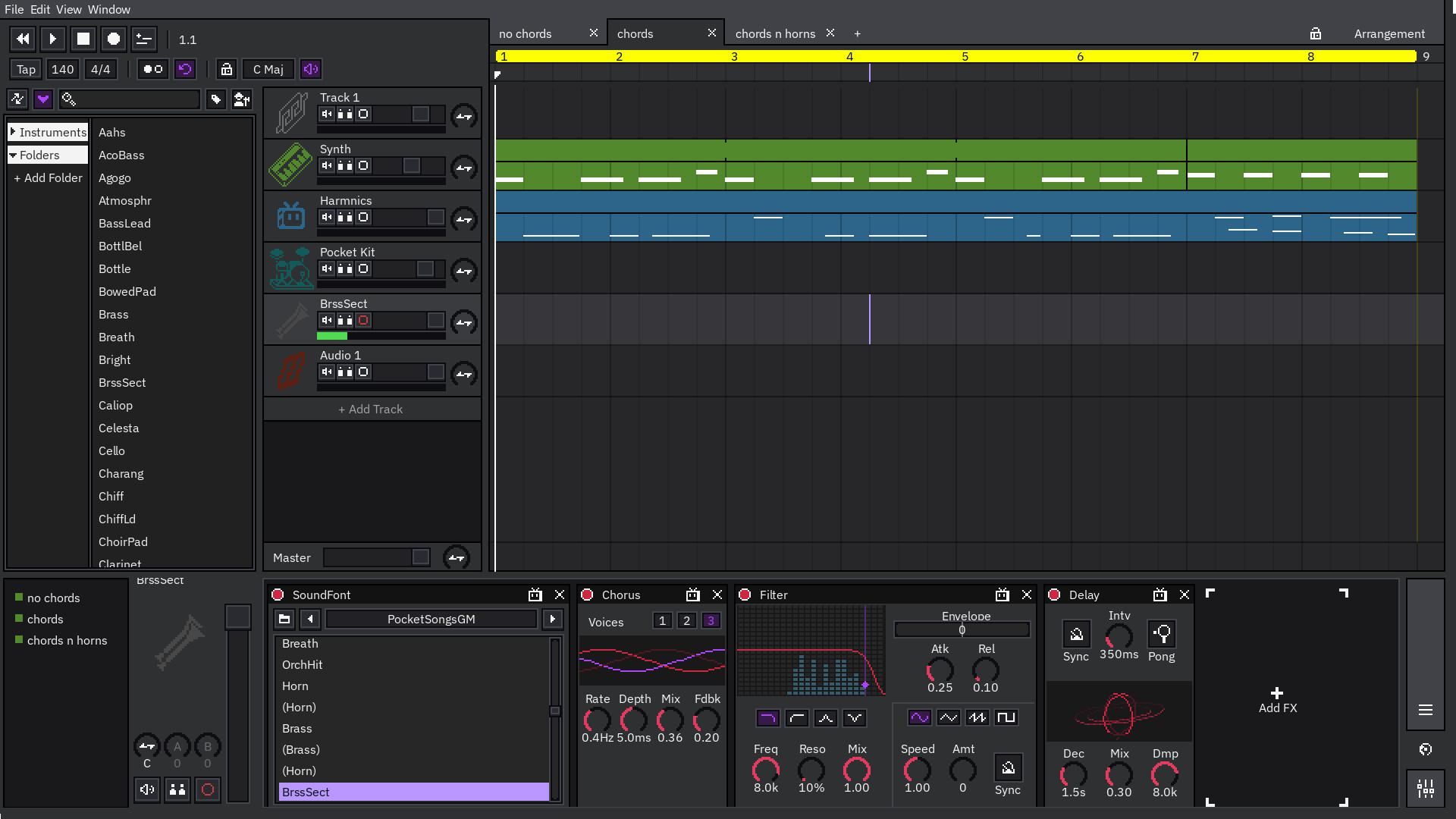Click the rewind to start button
Image resolution: width=1456 pixels, height=819 pixels.
tap(23, 39)
